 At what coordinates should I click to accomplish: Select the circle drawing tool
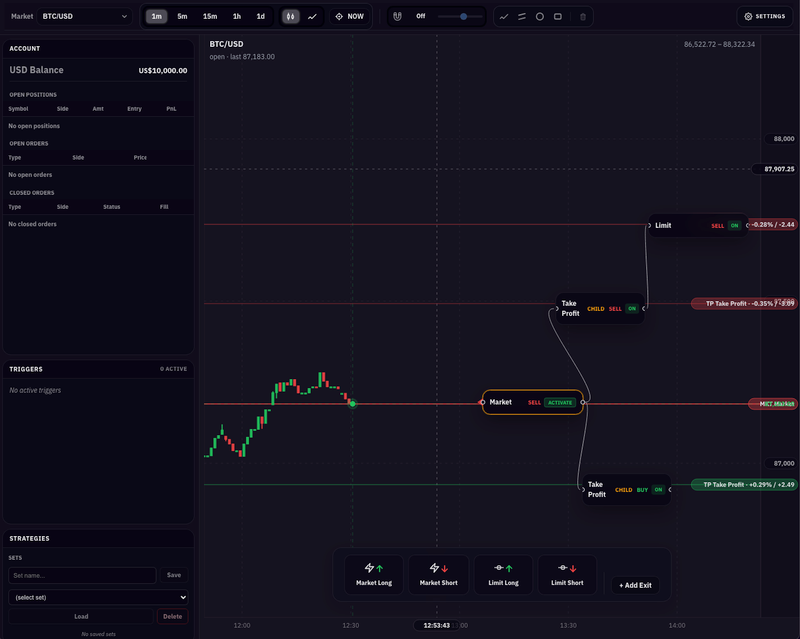coord(539,16)
